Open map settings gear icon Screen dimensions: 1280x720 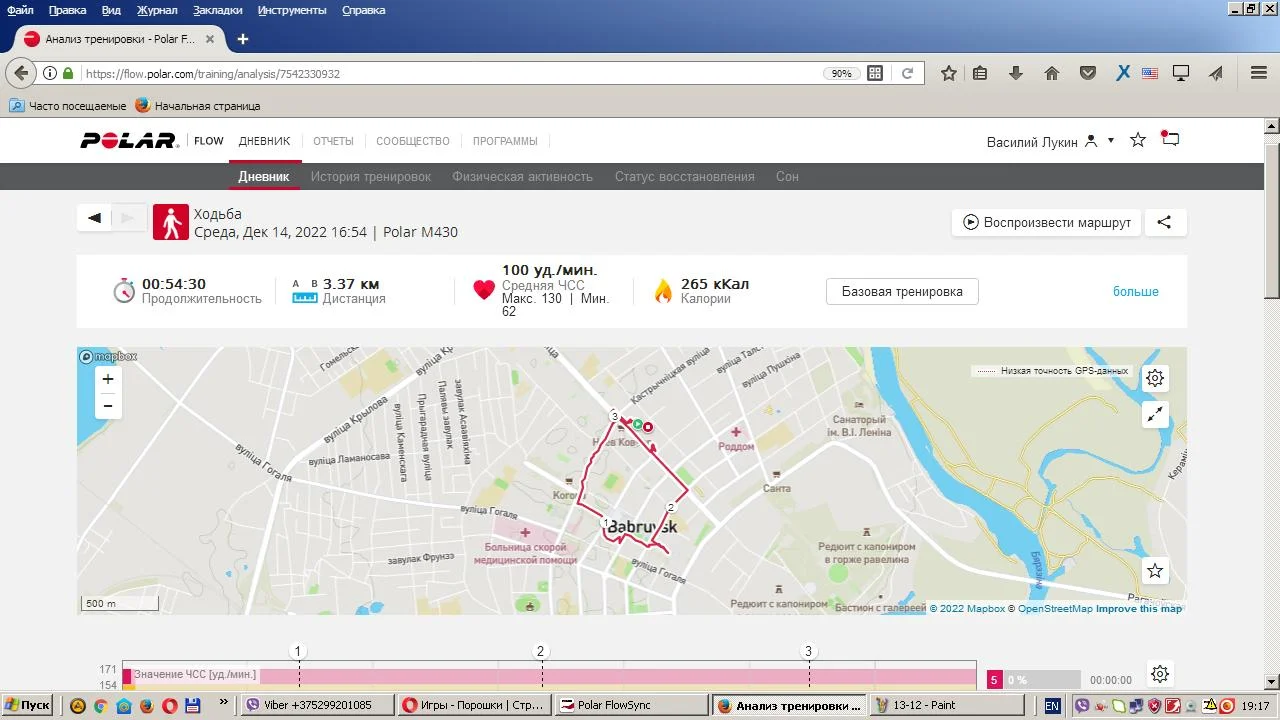pyautogui.click(x=1155, y=378)
